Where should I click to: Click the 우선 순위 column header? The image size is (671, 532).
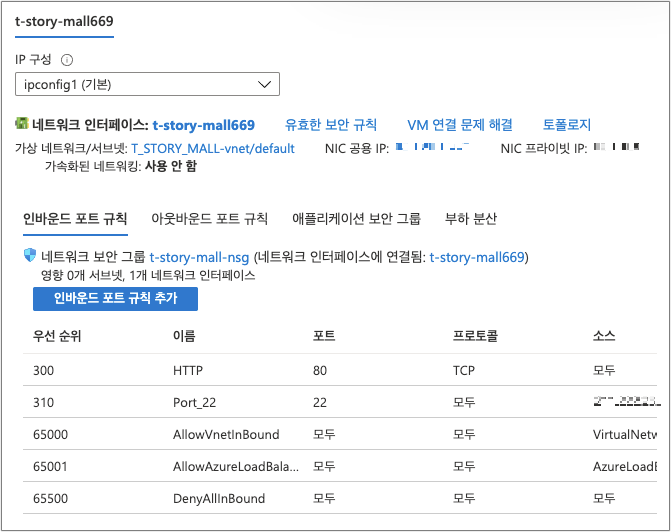(x=57, y=336)
